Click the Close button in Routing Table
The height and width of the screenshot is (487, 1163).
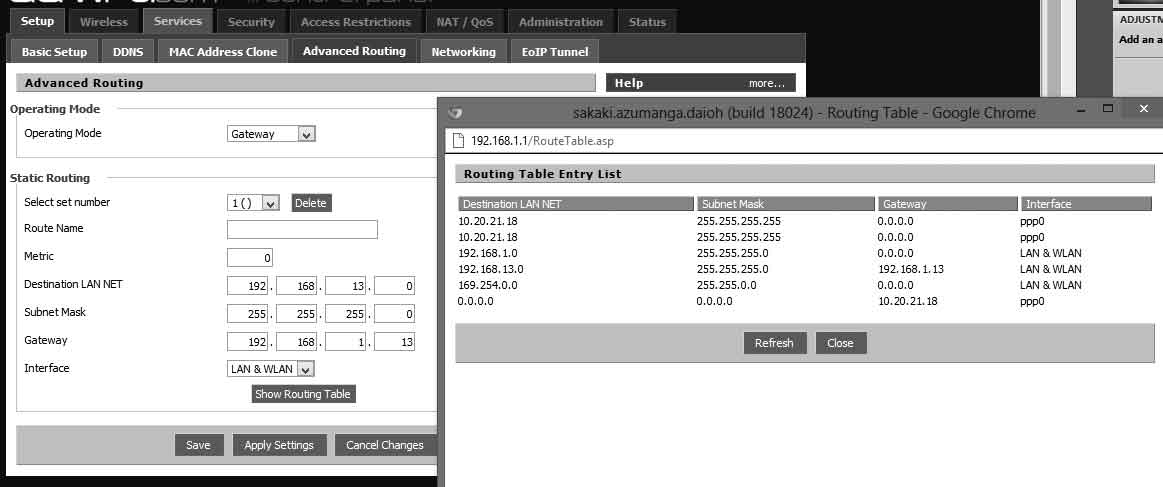pyautogui.click(x=840, y=343)
